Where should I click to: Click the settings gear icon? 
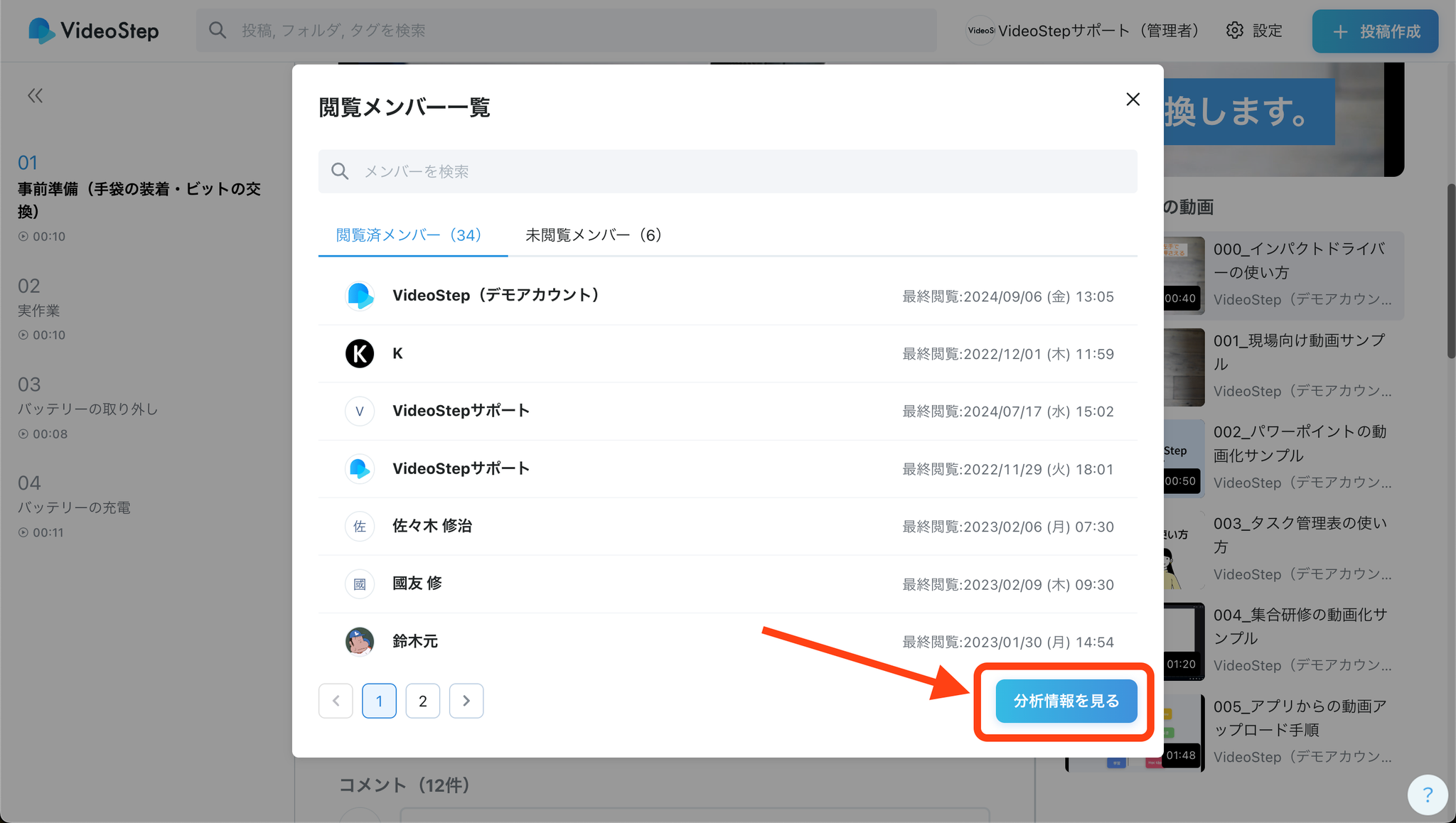tap(1235, 31)
